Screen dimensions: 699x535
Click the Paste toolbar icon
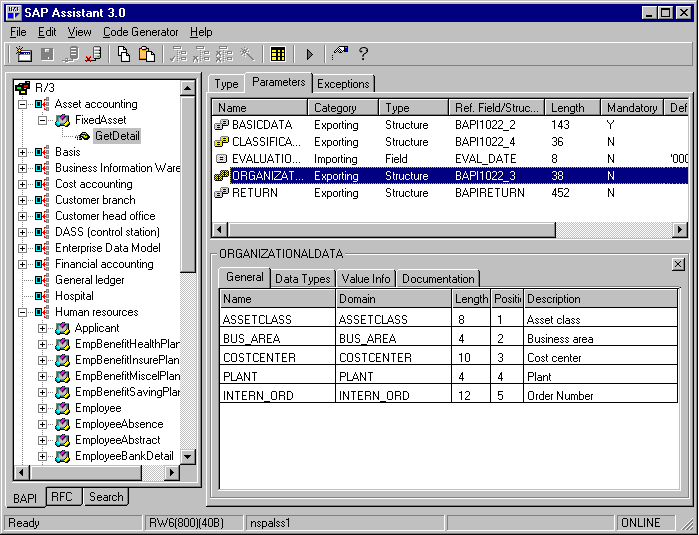point(146,54)
